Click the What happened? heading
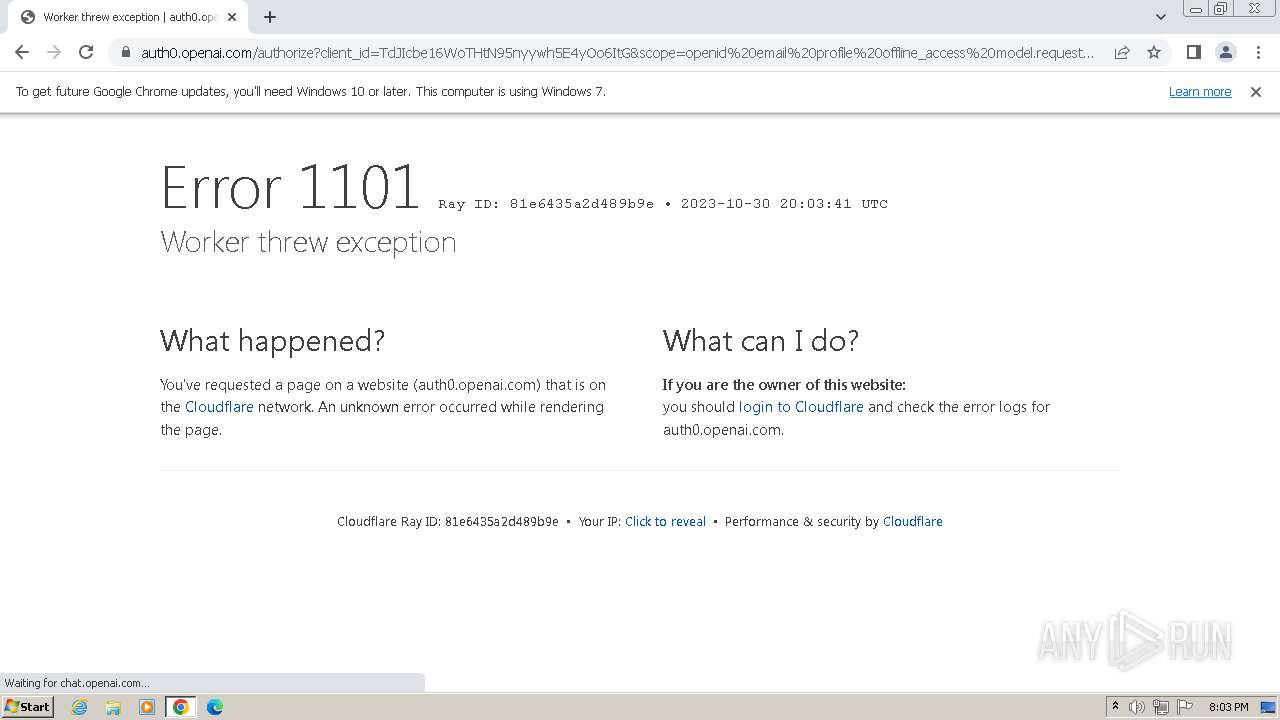The height and width of the screenshot is (720, 1280). tap(272, 341)
